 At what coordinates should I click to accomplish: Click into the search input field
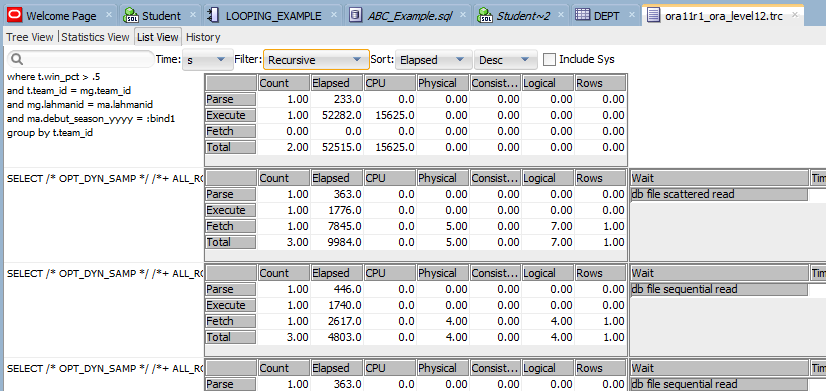coord(81,59)
